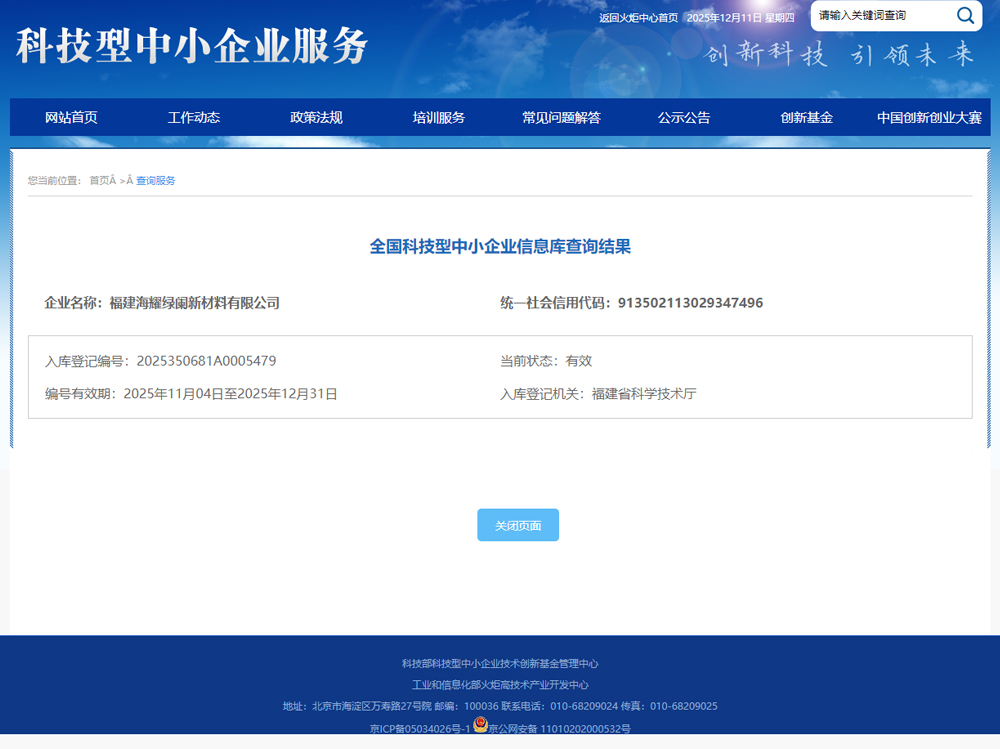Viewport: 1000px width, 749px height.
Task: Click the 创新科技 引领未来 slogan banner
Action: [839, 55]
